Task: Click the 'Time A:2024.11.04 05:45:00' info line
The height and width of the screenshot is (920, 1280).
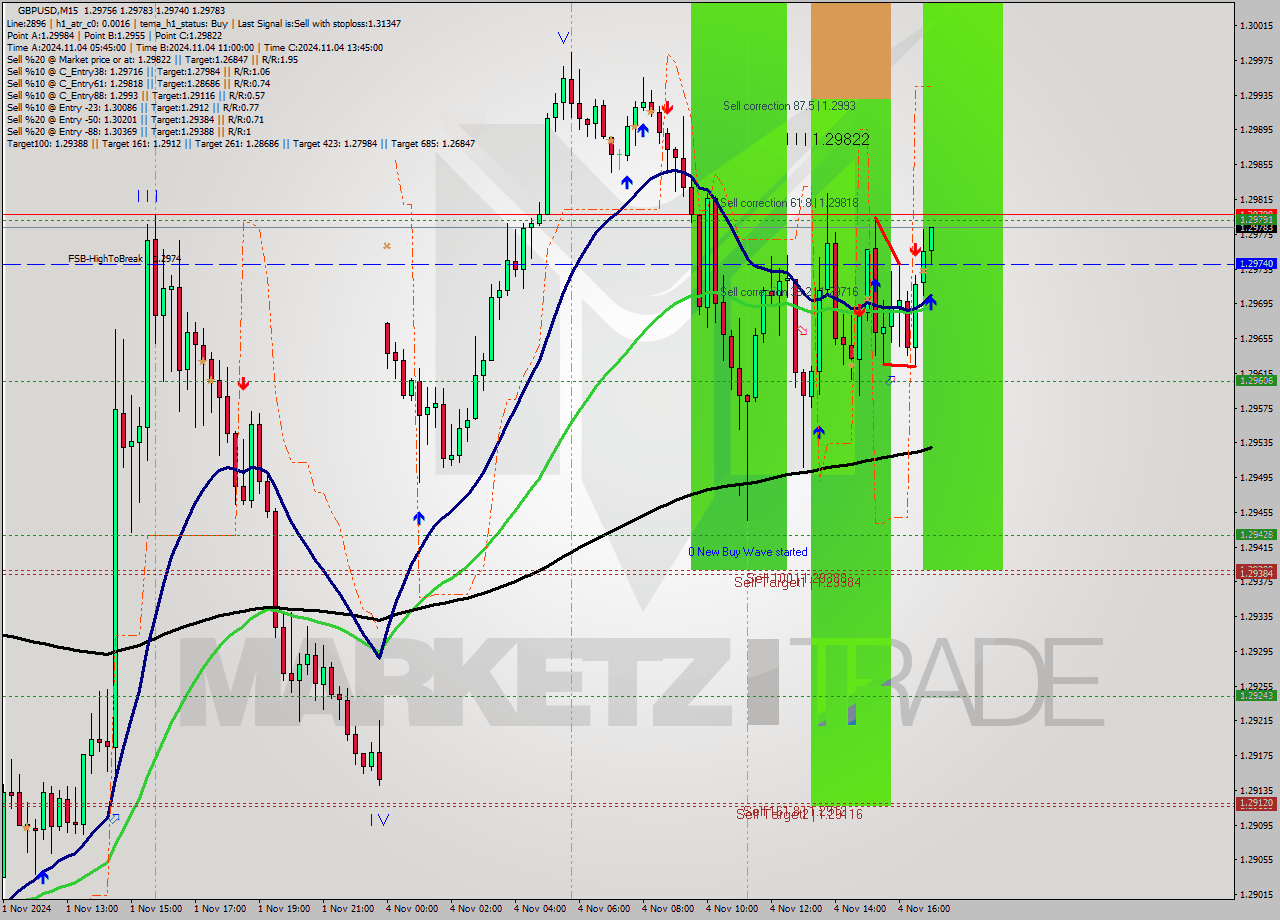Action: coord(194,47)
